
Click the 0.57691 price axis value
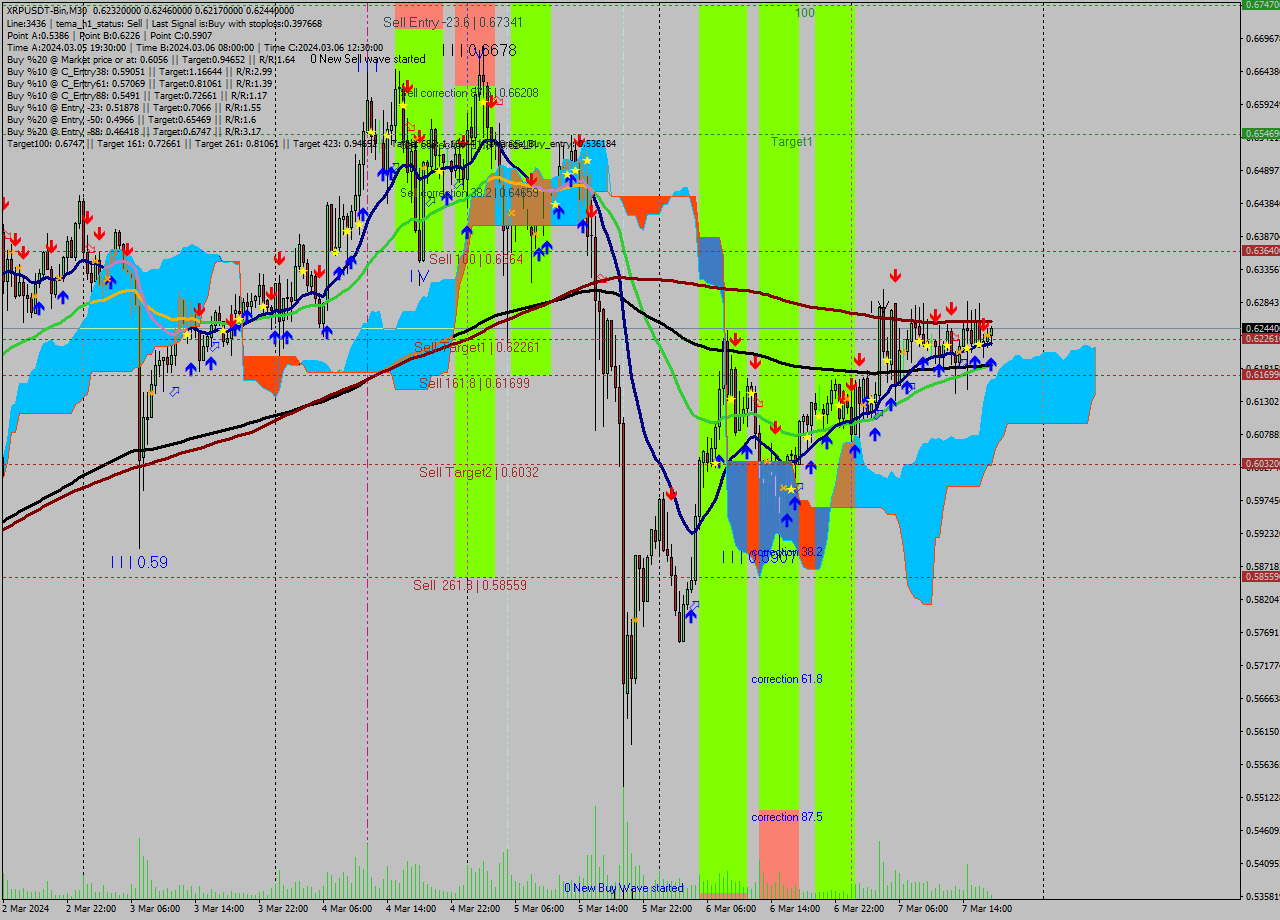1262,632
